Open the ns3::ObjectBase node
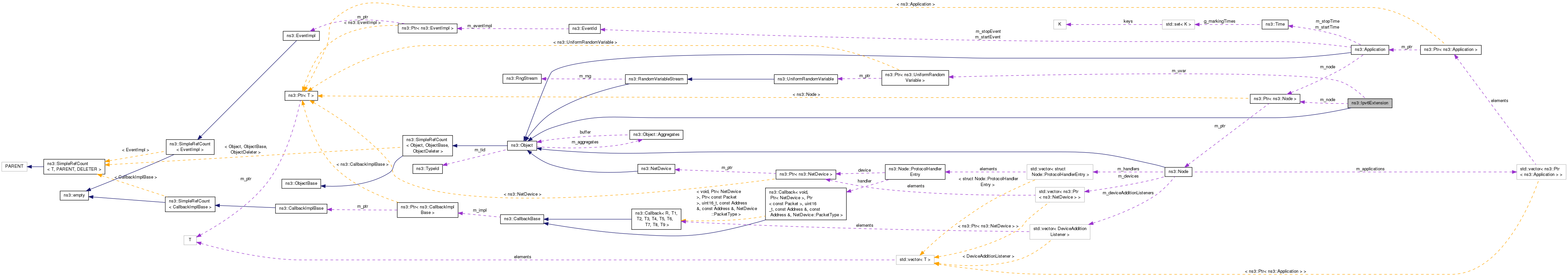The height and width of the screenshot is (276, 1568). (x=301, y=183)
